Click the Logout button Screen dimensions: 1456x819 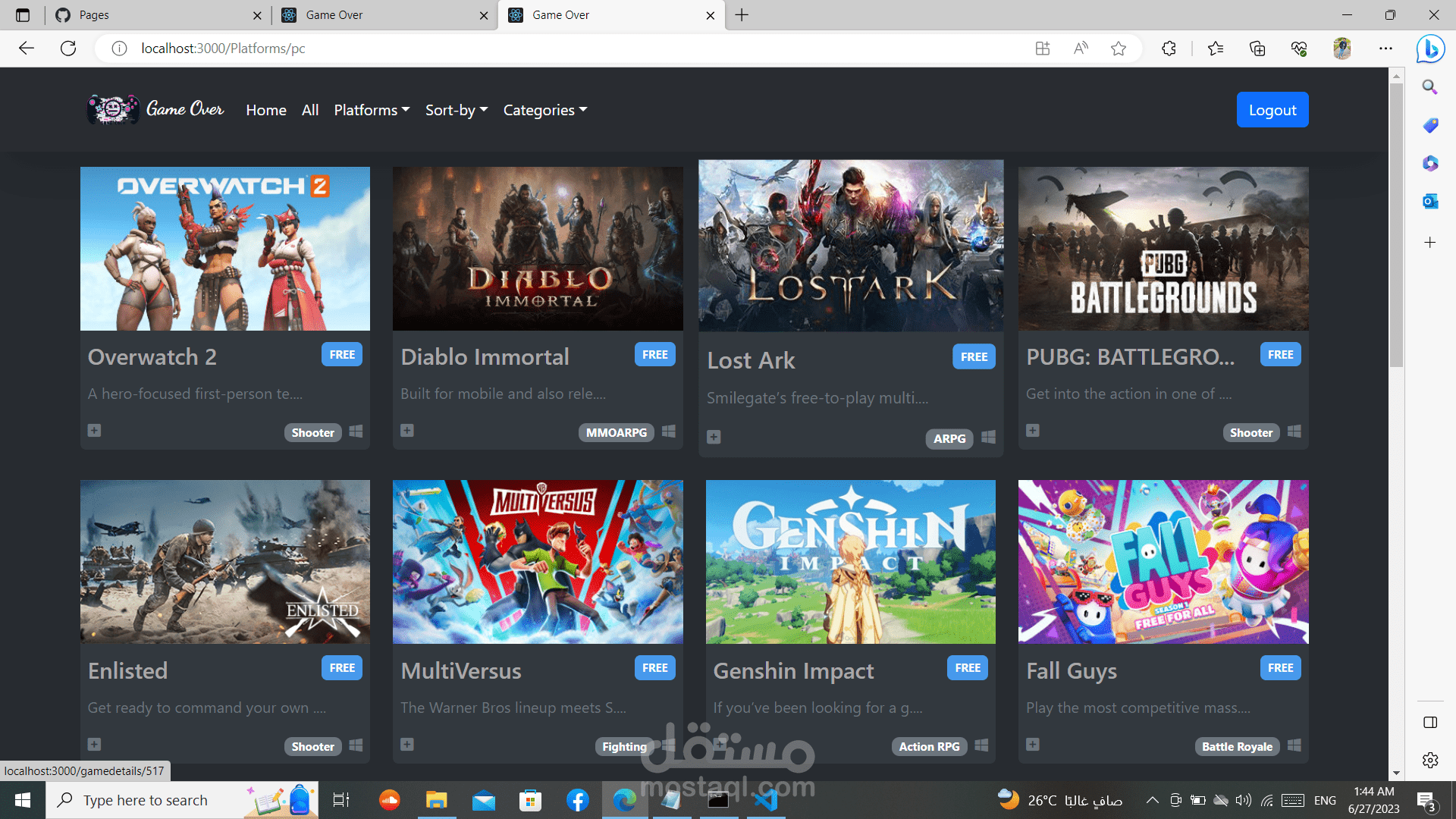(x=1272, y=110)
